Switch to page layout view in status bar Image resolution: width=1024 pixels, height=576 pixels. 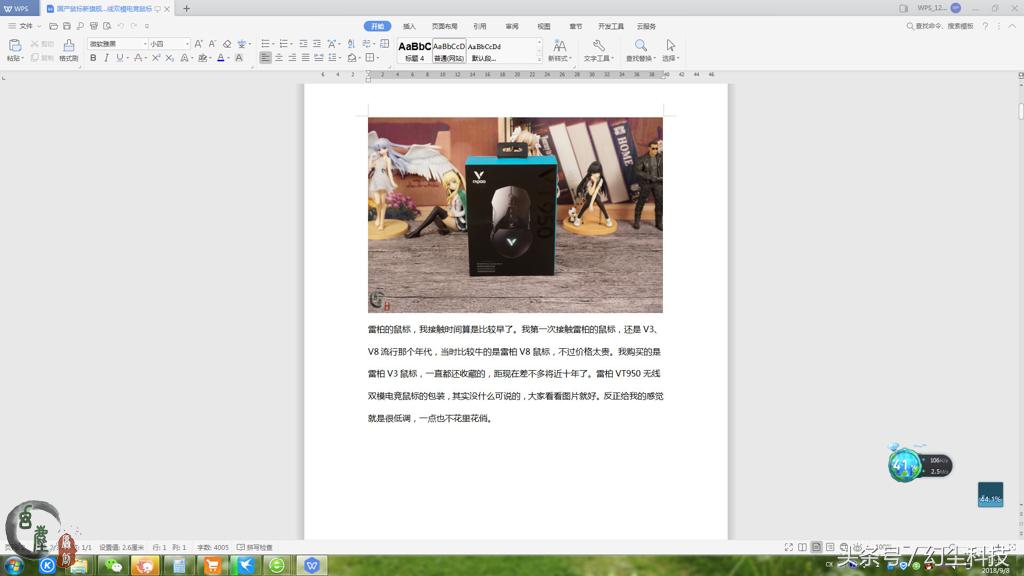click(x=816, y=547)
